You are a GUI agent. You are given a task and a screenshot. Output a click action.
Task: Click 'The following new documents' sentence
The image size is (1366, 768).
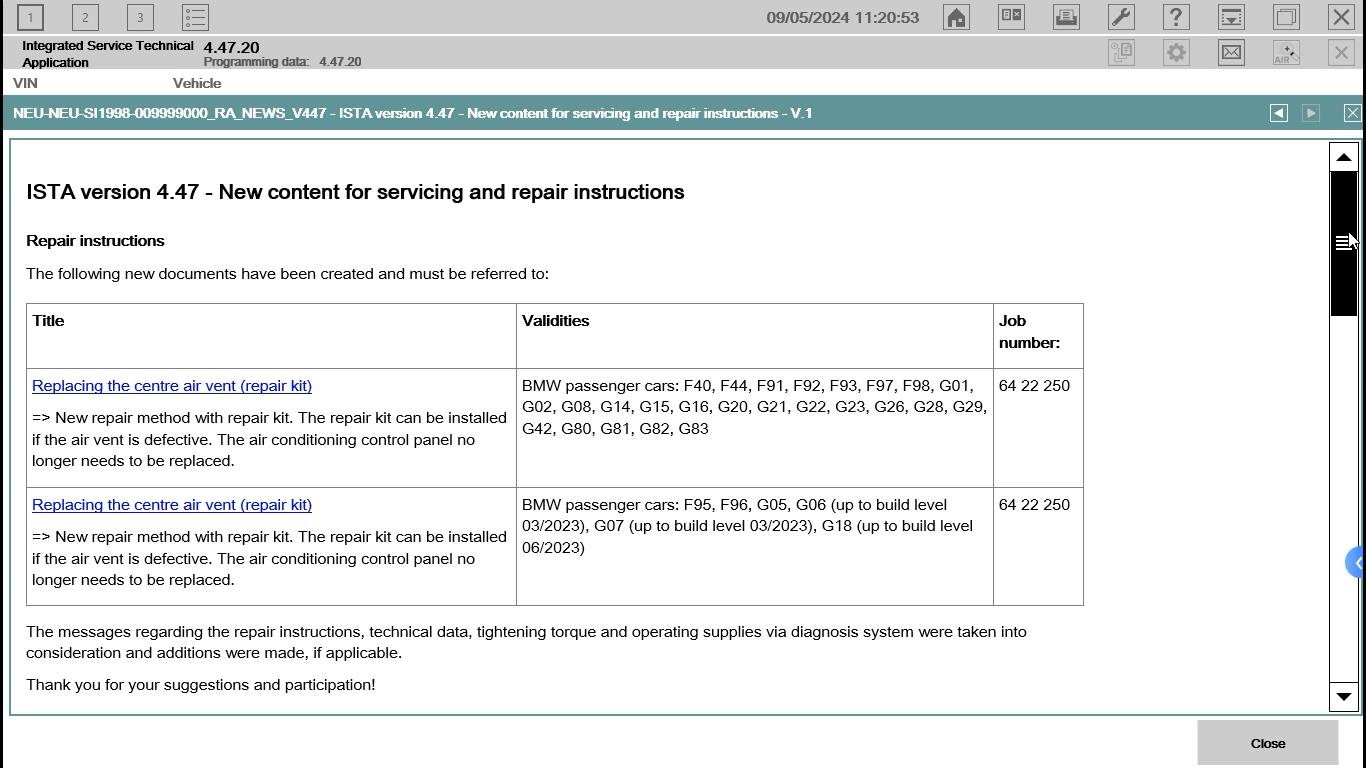[287, 274]
